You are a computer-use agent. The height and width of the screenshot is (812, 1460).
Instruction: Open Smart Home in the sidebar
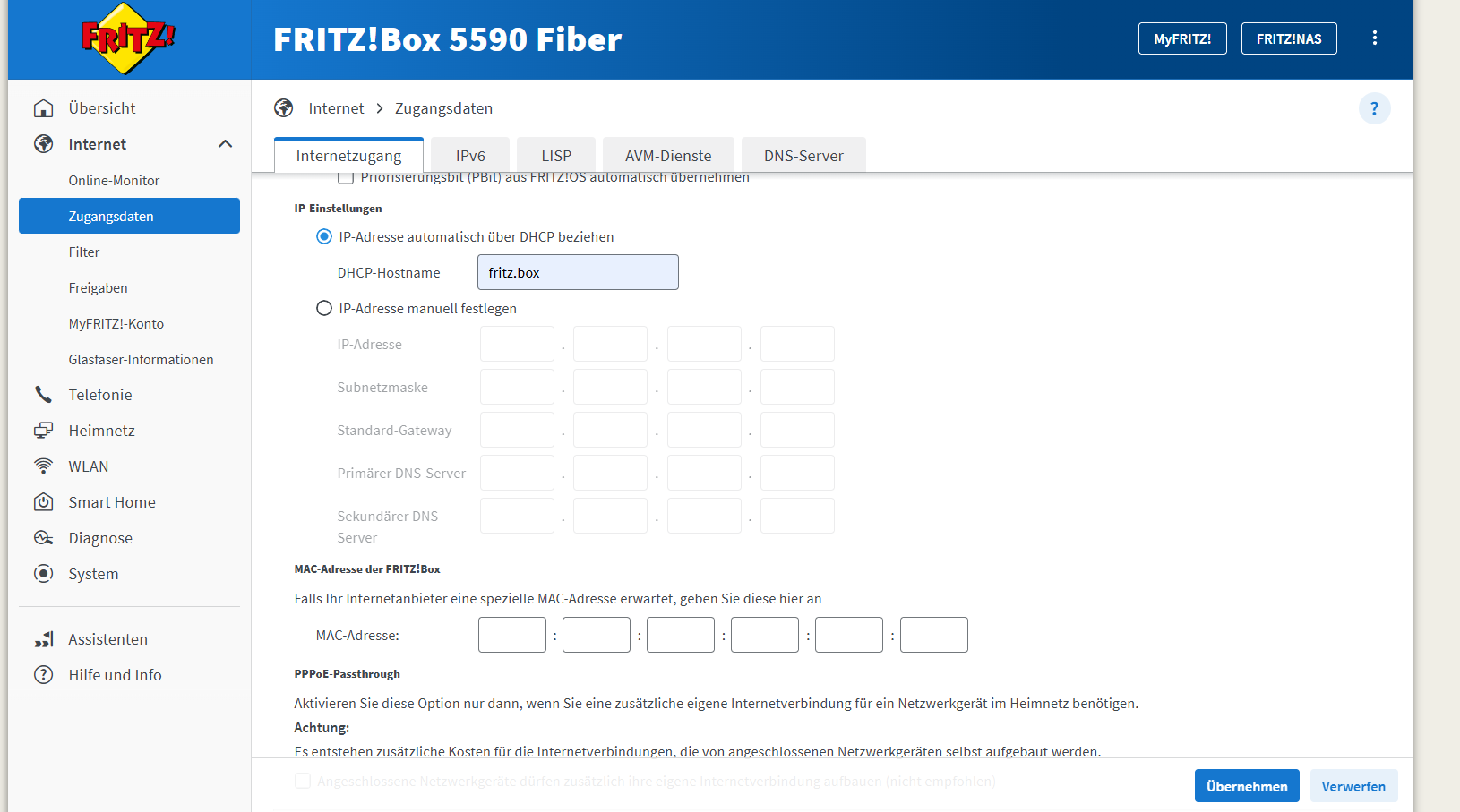point(129,502)
